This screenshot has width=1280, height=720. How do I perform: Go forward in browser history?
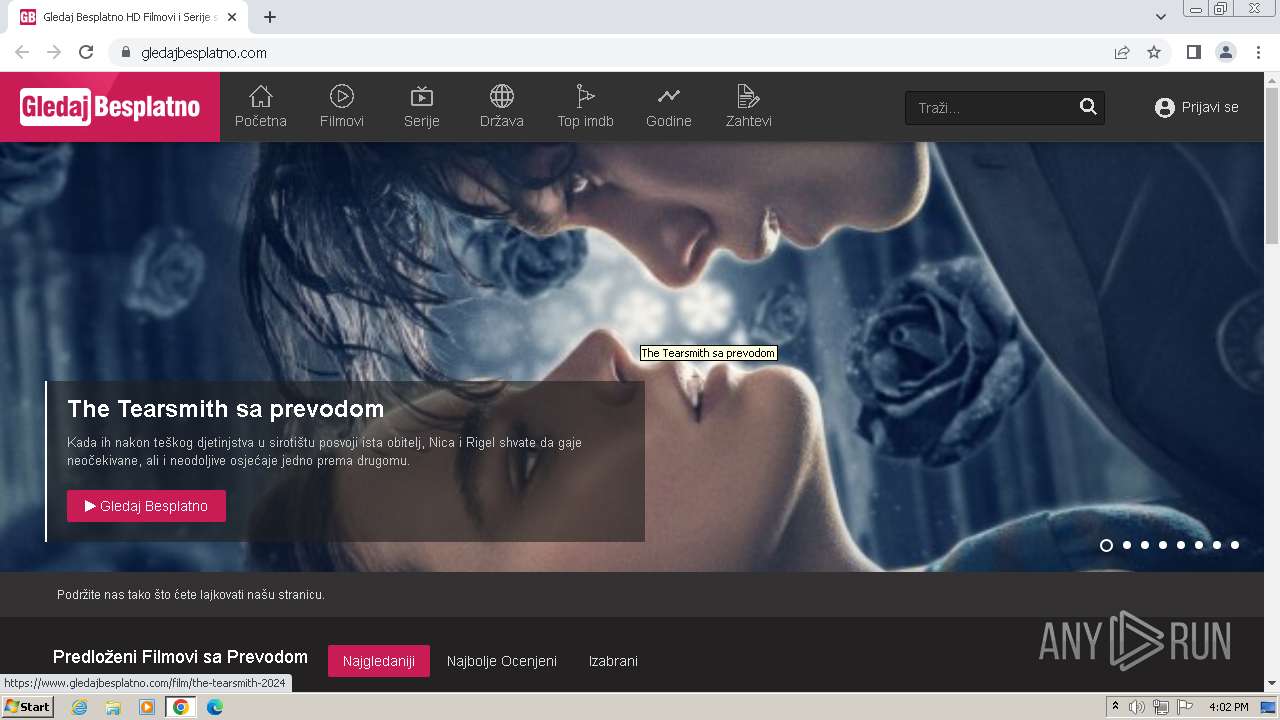(54, 52)
